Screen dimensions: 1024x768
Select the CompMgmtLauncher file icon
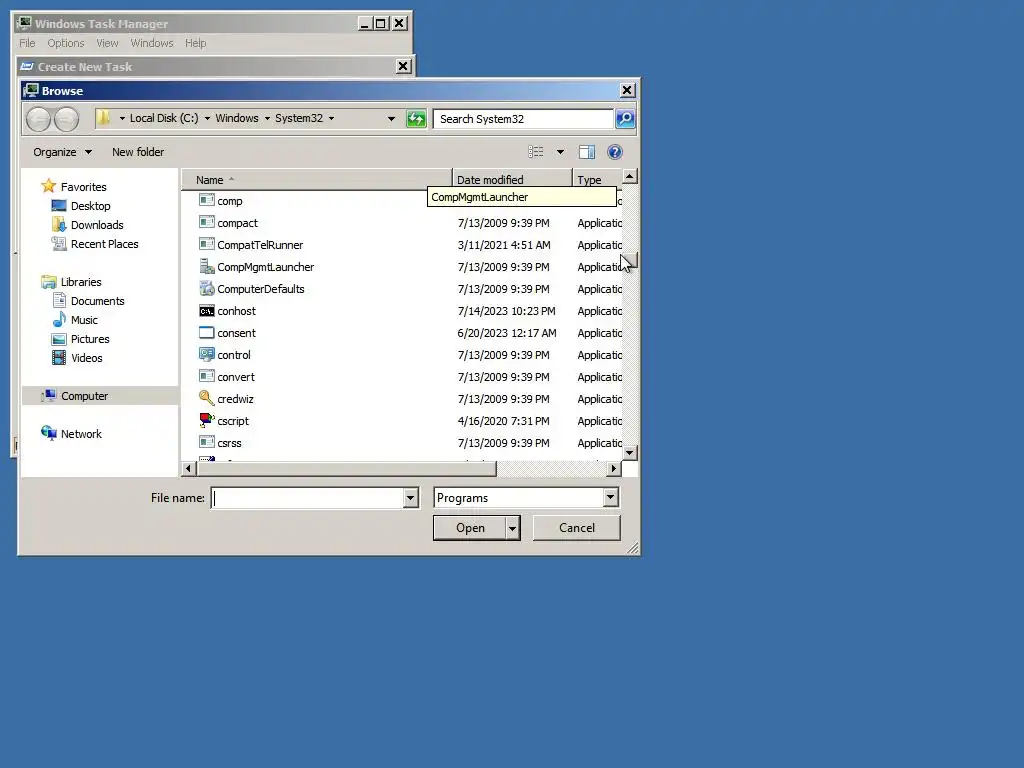pos(206,267)
